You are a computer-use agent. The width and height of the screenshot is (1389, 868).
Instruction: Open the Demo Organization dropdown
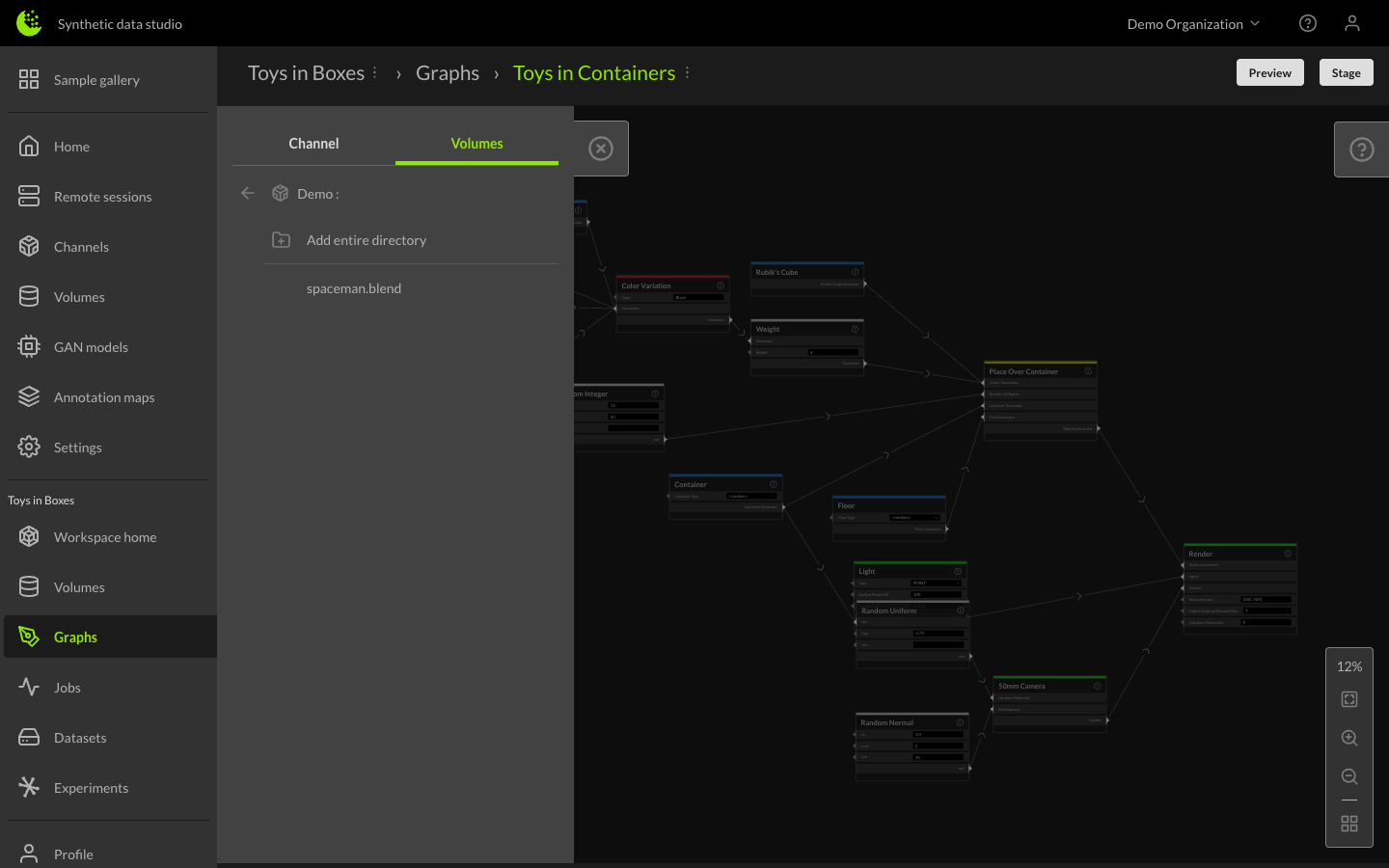click(1193, 23)
